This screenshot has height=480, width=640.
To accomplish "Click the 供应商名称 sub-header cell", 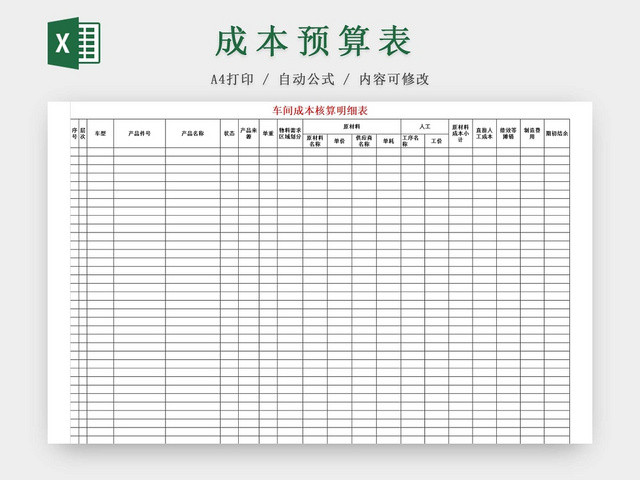I will [x=364, y=141].
